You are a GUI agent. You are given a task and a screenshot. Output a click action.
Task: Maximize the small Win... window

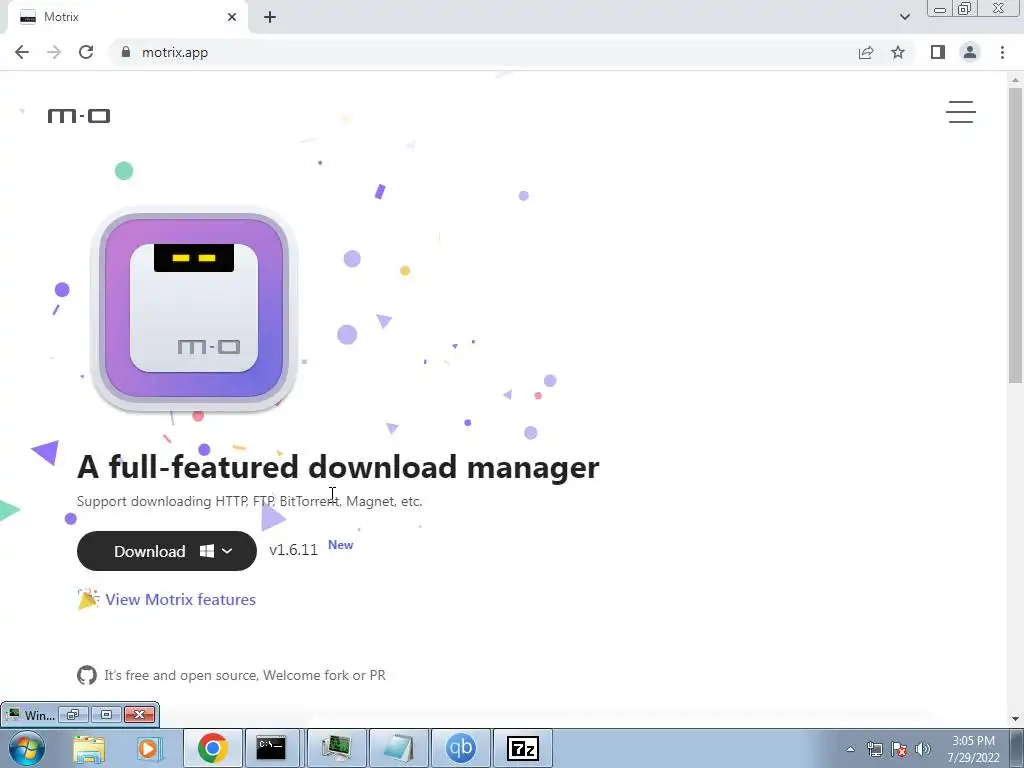pos(106,714)
